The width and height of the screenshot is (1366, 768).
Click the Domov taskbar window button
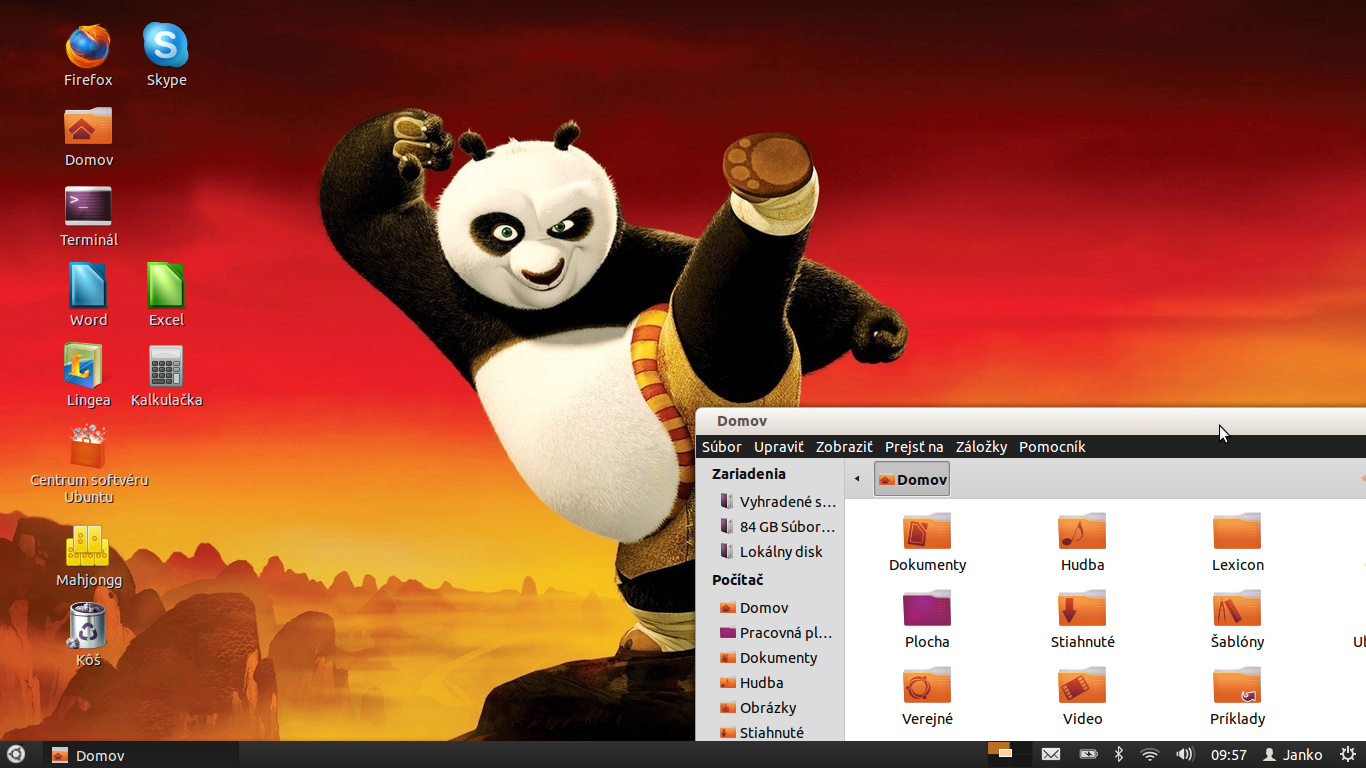pos(140,755)
